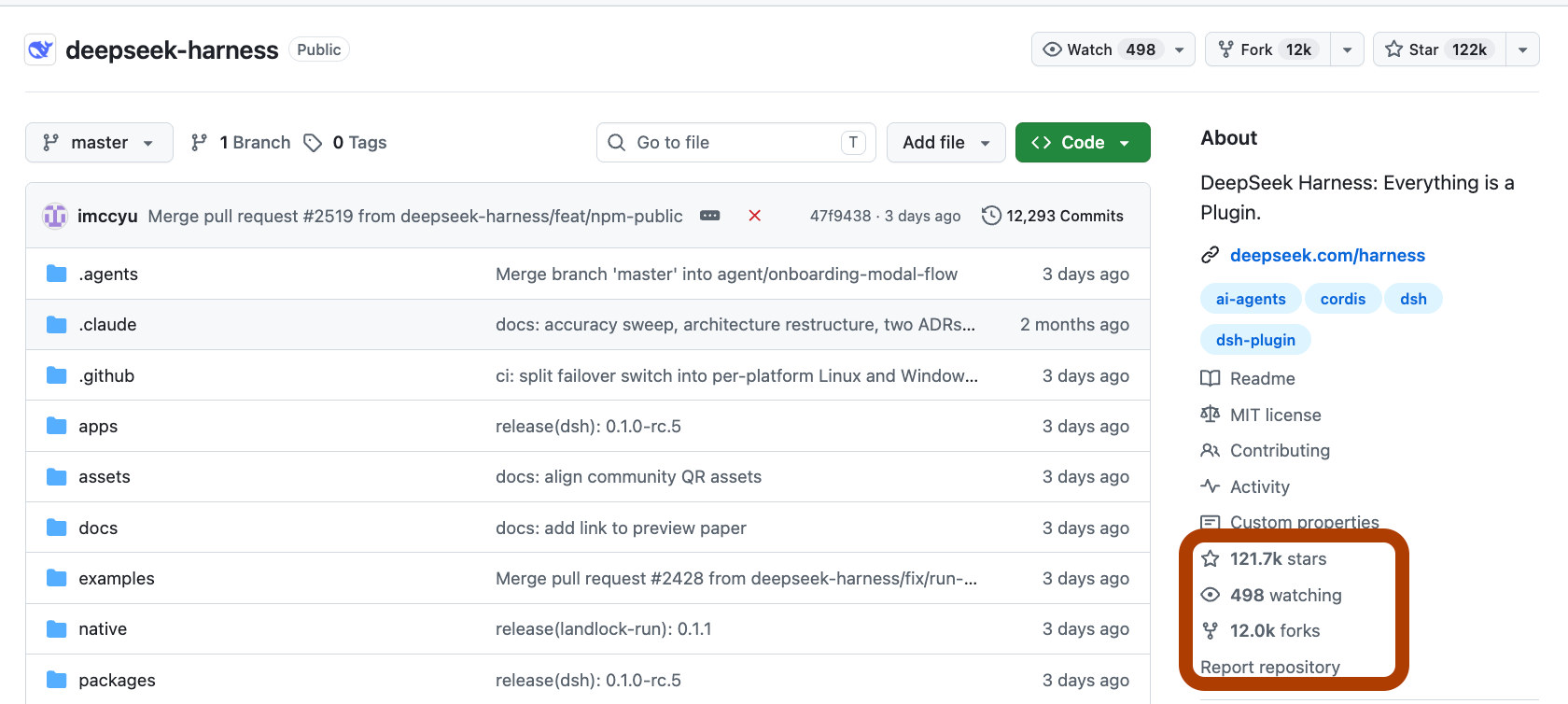Click the Report repository link
This screenshot has width=1568, height=704.
[1270, 667]
